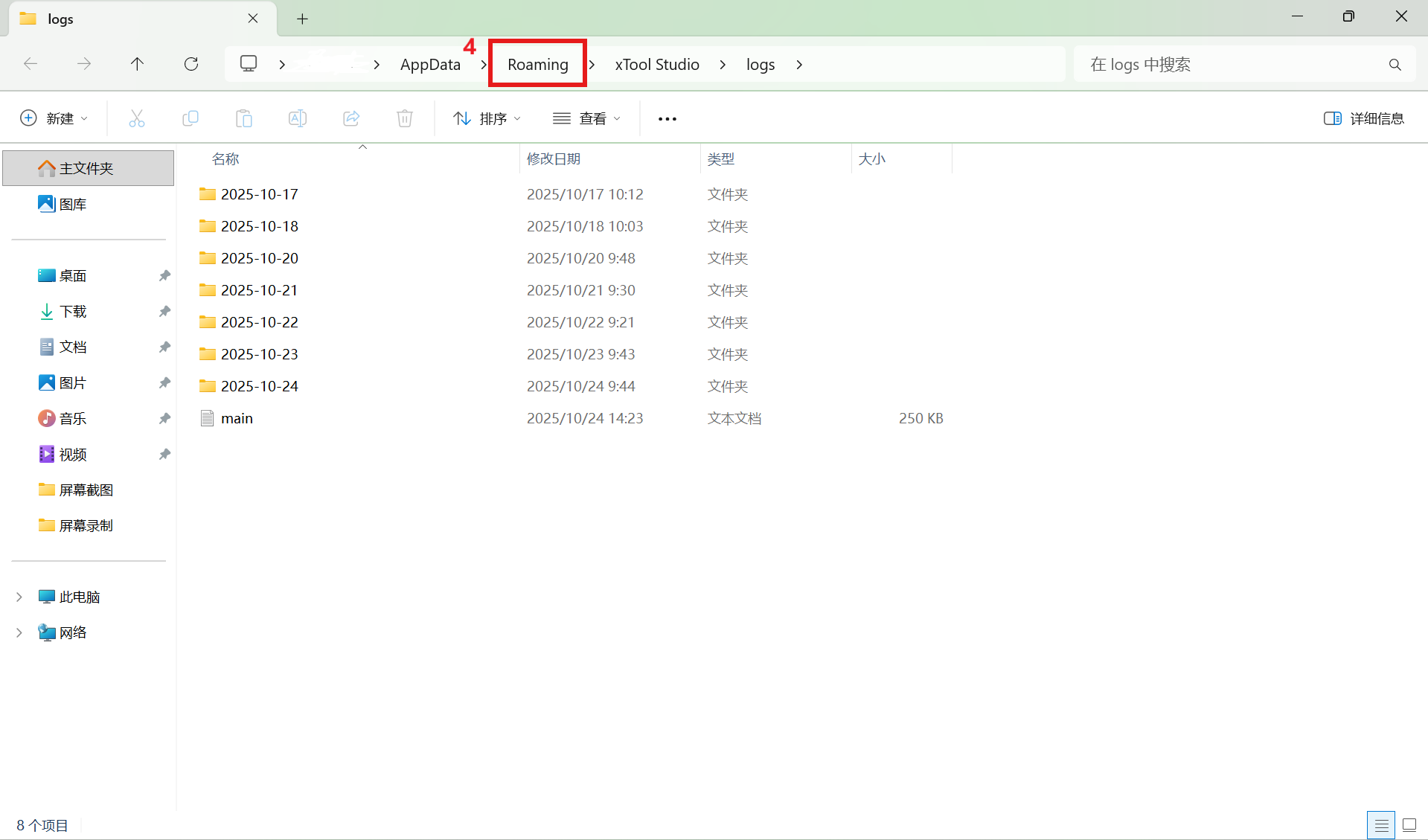Select details list view in status bar
This screenshot has width=1428, height=840.
(1381, 824)
